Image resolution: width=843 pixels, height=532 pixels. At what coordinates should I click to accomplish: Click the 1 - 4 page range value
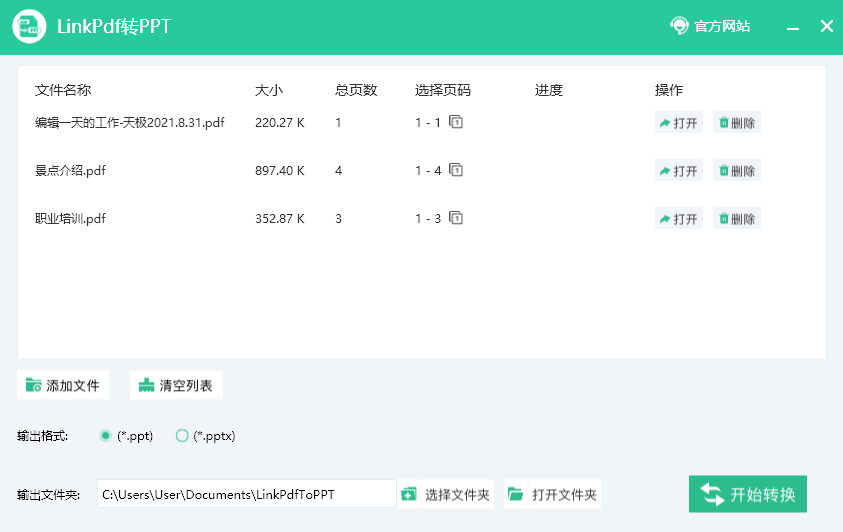click(428, 171)
